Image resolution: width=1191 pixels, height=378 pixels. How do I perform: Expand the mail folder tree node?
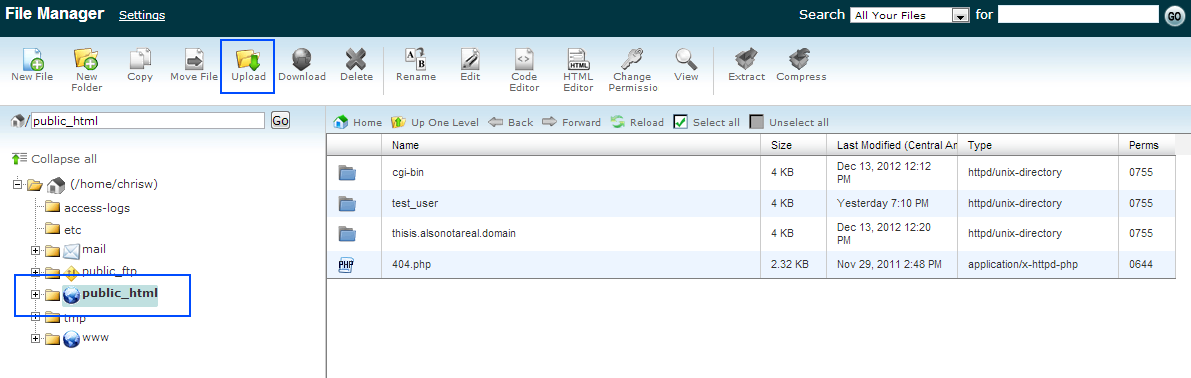[x=35, y=250]
